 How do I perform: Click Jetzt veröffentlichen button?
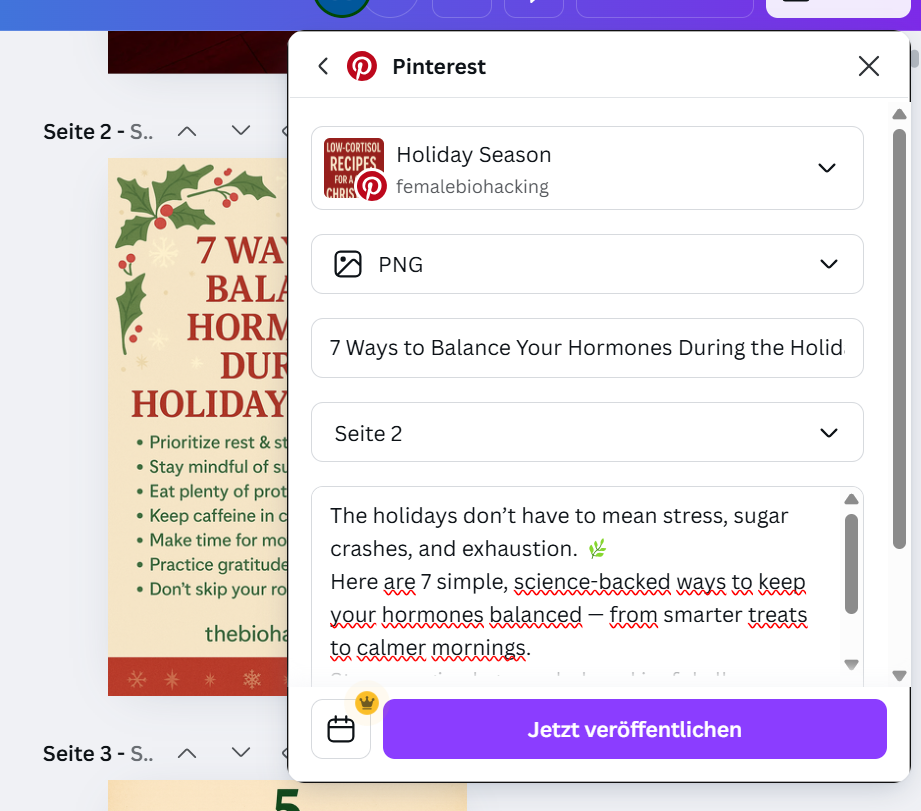tap(634, 729)
